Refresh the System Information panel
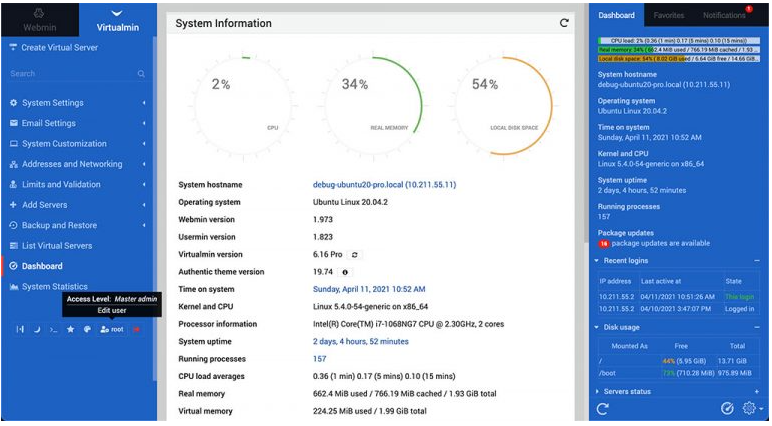772x426 pixels. [x=564, y=23]
